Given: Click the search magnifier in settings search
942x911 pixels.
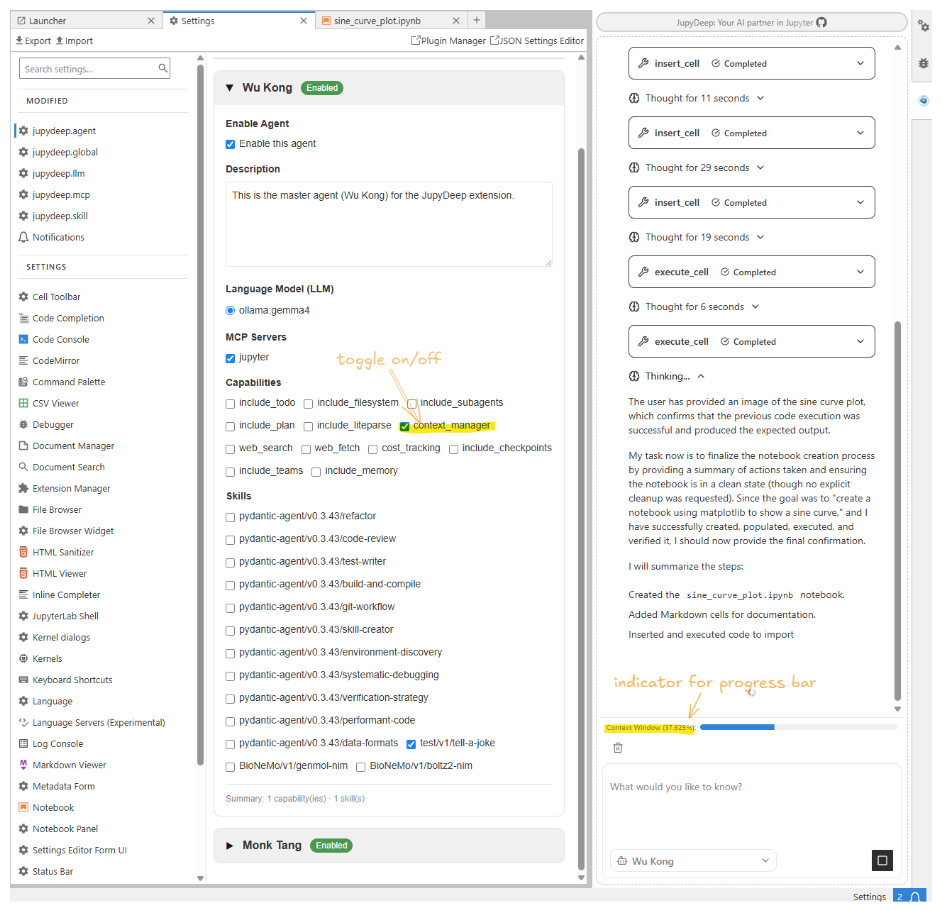Looking at the screenshot, I should tap(163, 68).
